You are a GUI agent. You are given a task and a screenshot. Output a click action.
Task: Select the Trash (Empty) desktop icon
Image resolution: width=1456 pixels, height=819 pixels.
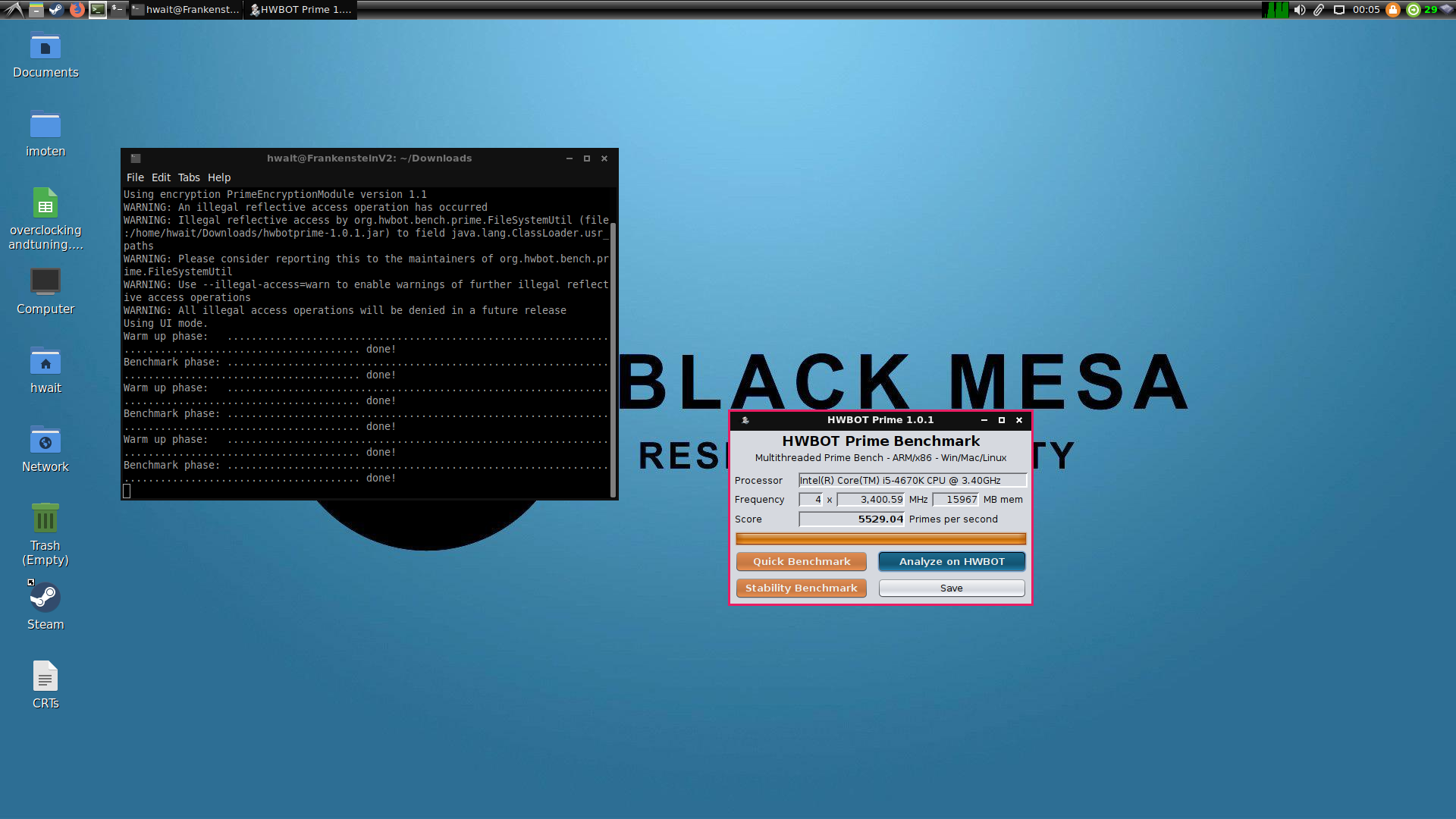[45, 535]
